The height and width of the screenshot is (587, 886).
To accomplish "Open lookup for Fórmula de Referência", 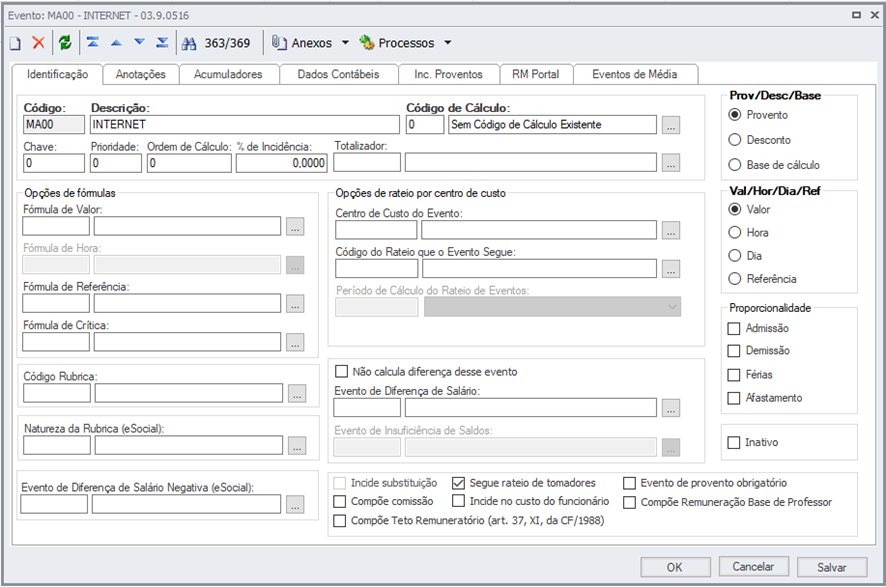I will [x=295, y=303].
